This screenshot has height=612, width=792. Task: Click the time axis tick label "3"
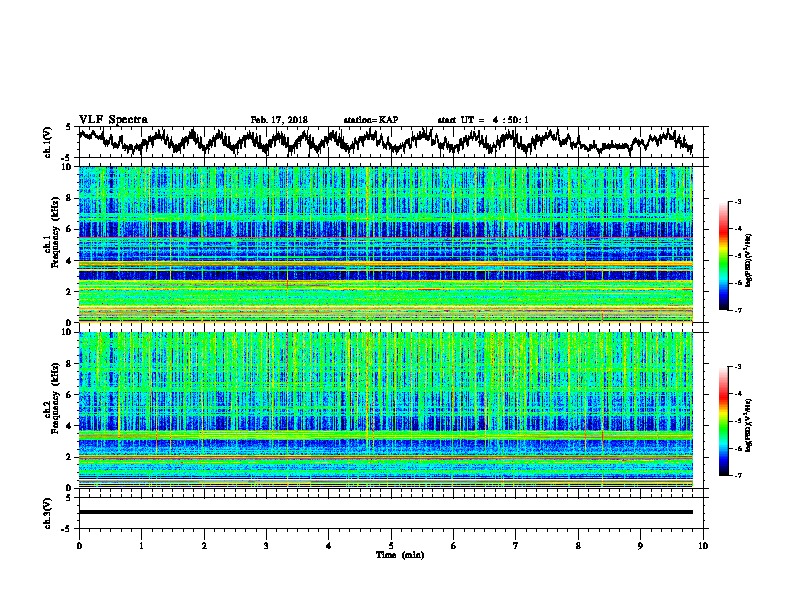[x=266, y=546]
